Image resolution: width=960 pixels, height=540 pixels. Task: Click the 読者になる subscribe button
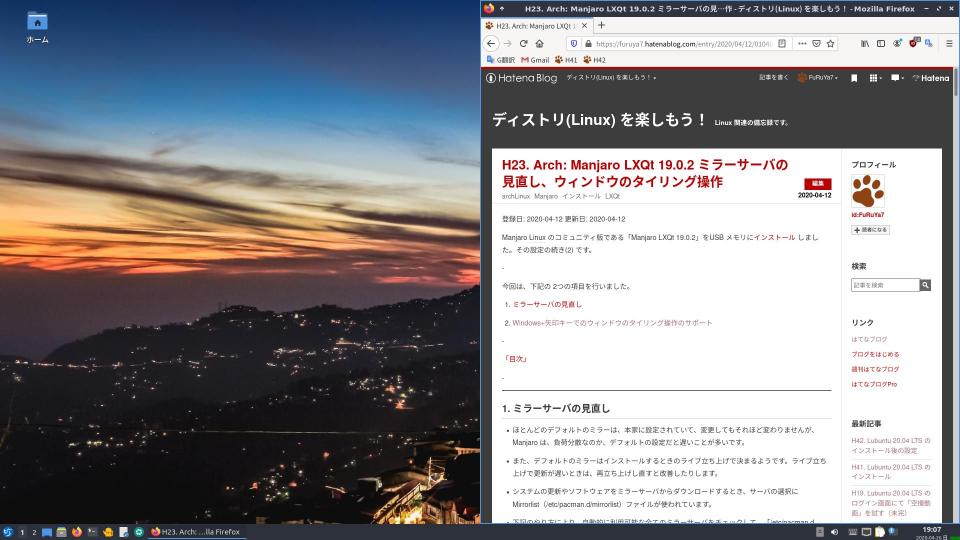pos(870,230)
